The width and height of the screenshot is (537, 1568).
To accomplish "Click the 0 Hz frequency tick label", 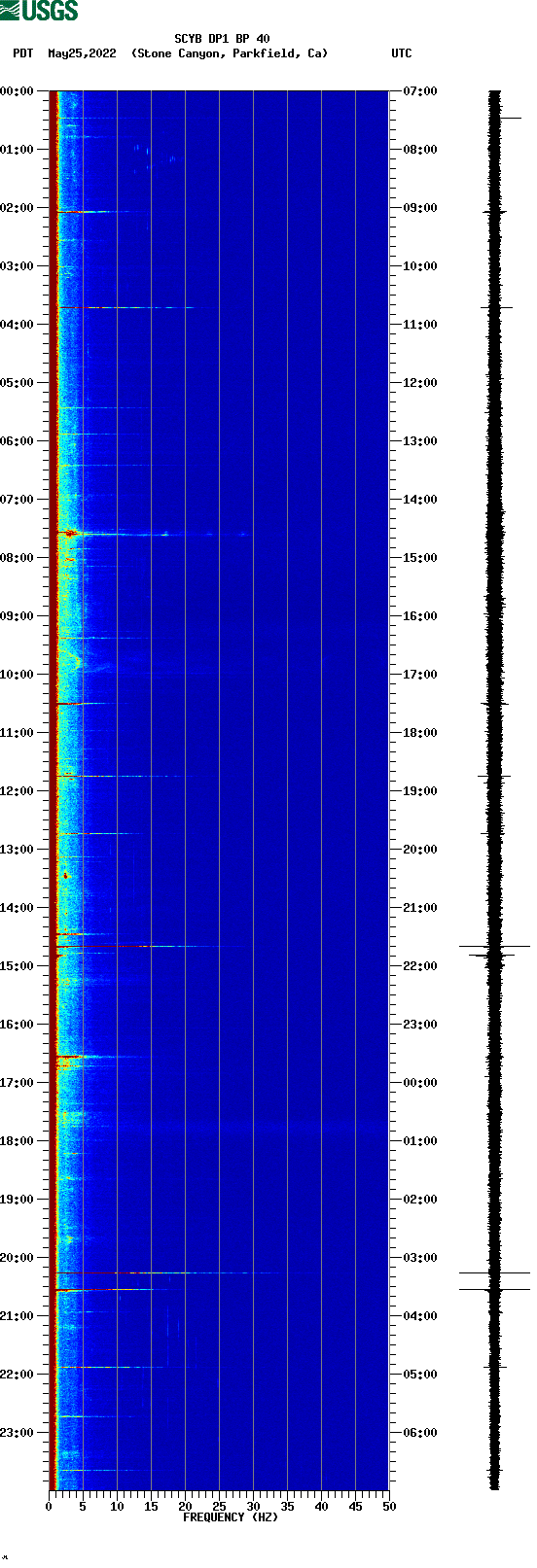I will click(49, 1507).
